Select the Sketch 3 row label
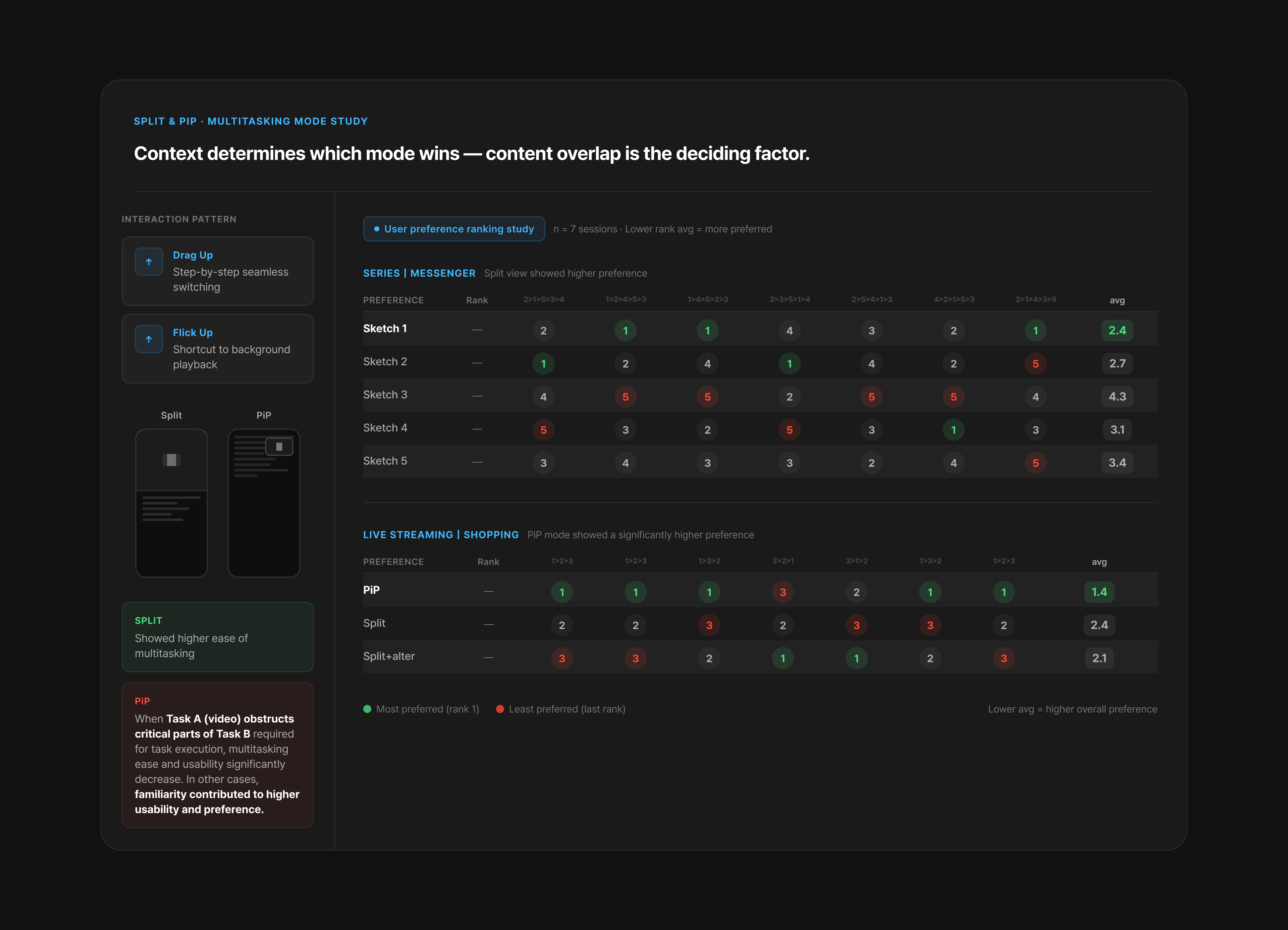The image size is (1288, 930). point(385,395)
